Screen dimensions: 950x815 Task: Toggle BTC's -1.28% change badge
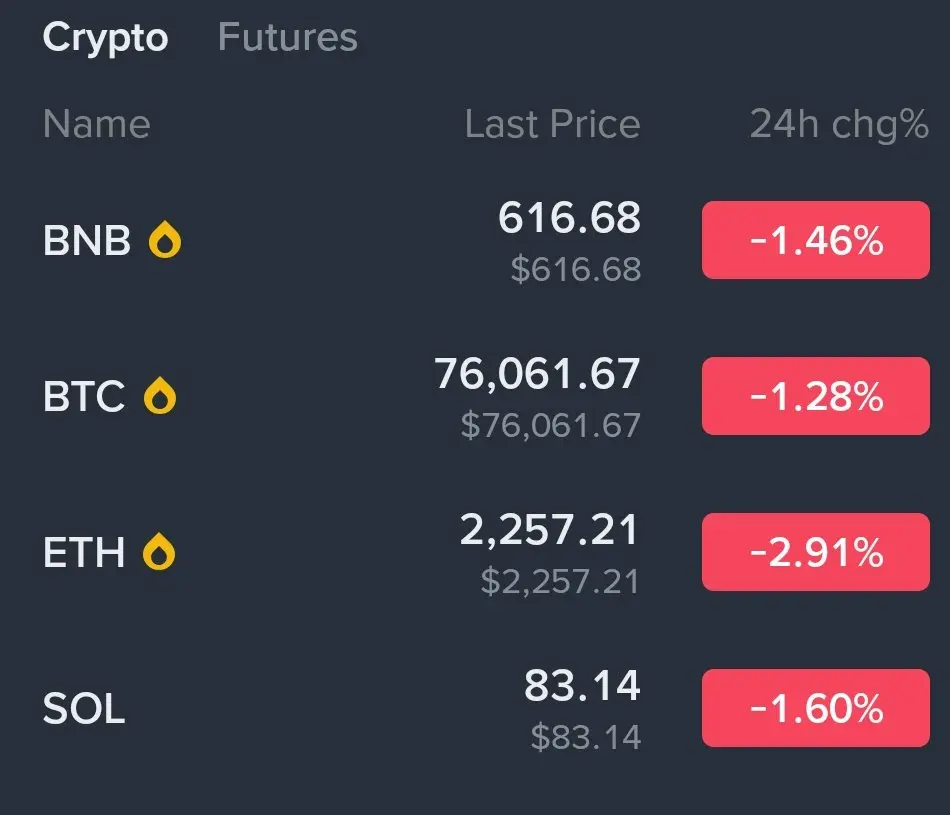pyautogui.click(x=815, y=396)
